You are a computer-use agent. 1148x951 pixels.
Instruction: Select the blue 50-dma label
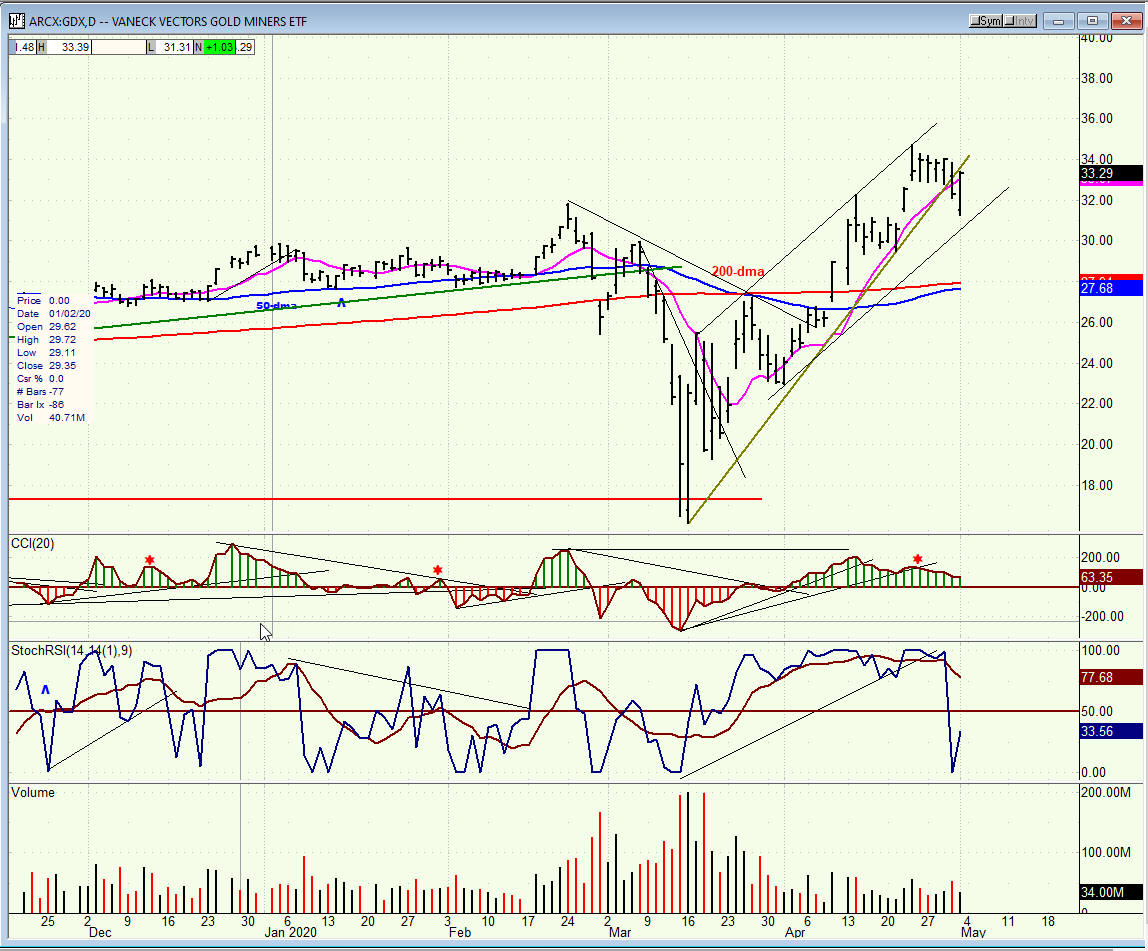pos(276,306)
